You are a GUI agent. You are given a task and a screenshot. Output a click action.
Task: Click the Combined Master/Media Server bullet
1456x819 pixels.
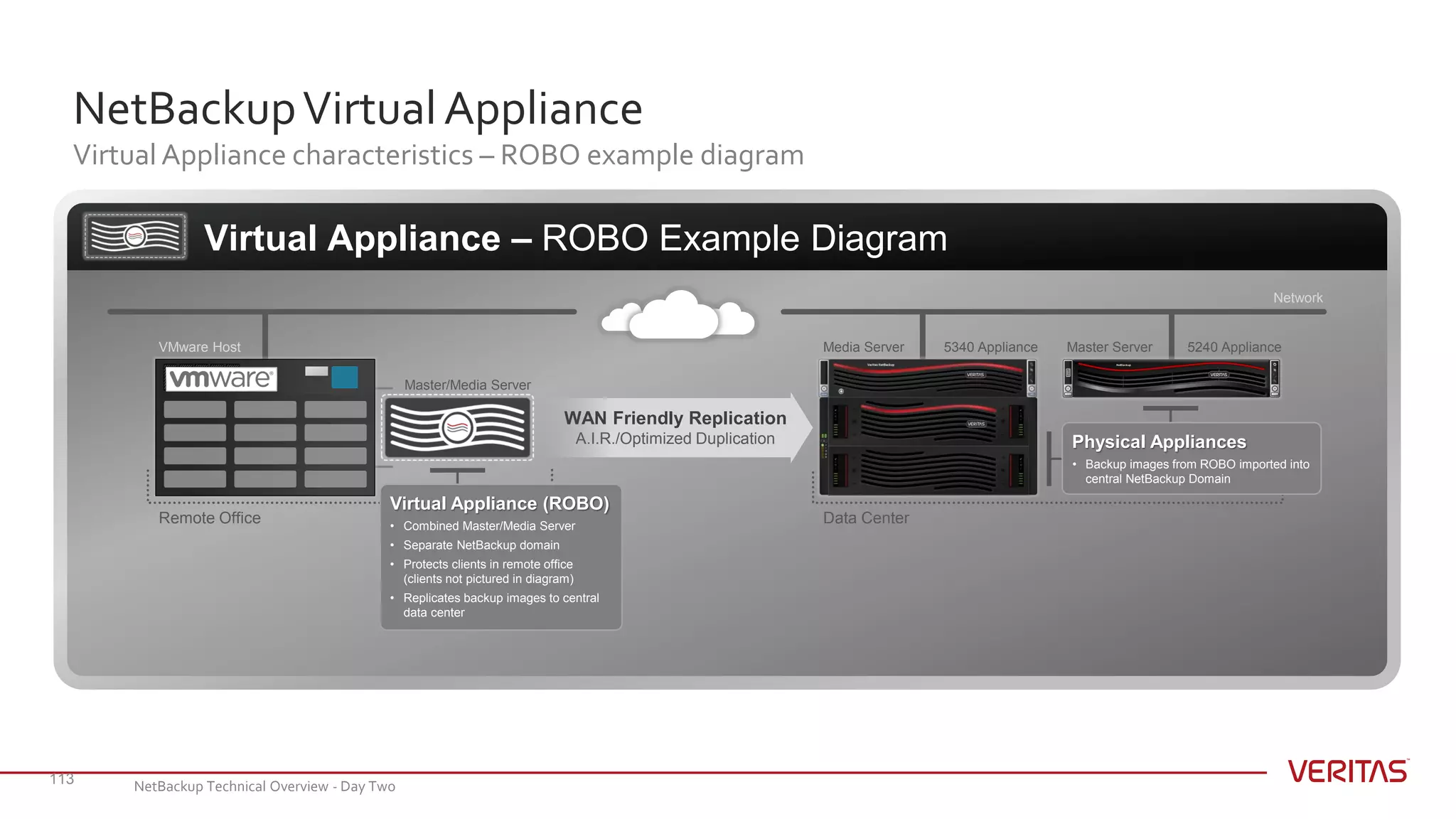click(489, 526)
